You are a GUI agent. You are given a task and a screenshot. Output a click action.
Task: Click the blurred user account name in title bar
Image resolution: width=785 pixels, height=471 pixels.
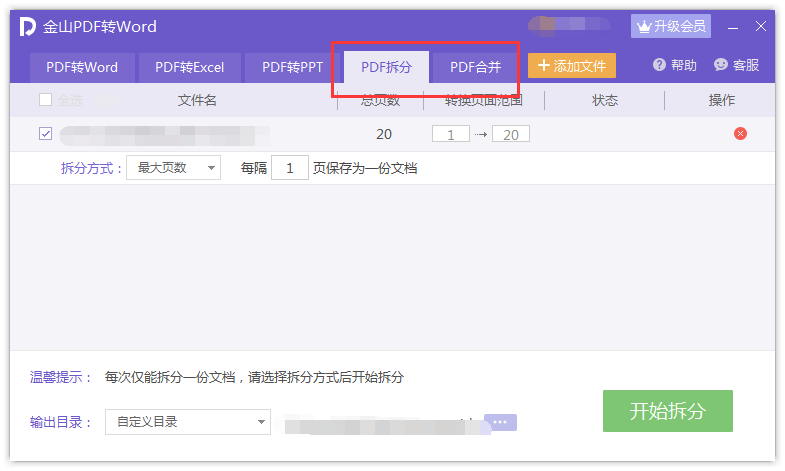pos(570,25)
